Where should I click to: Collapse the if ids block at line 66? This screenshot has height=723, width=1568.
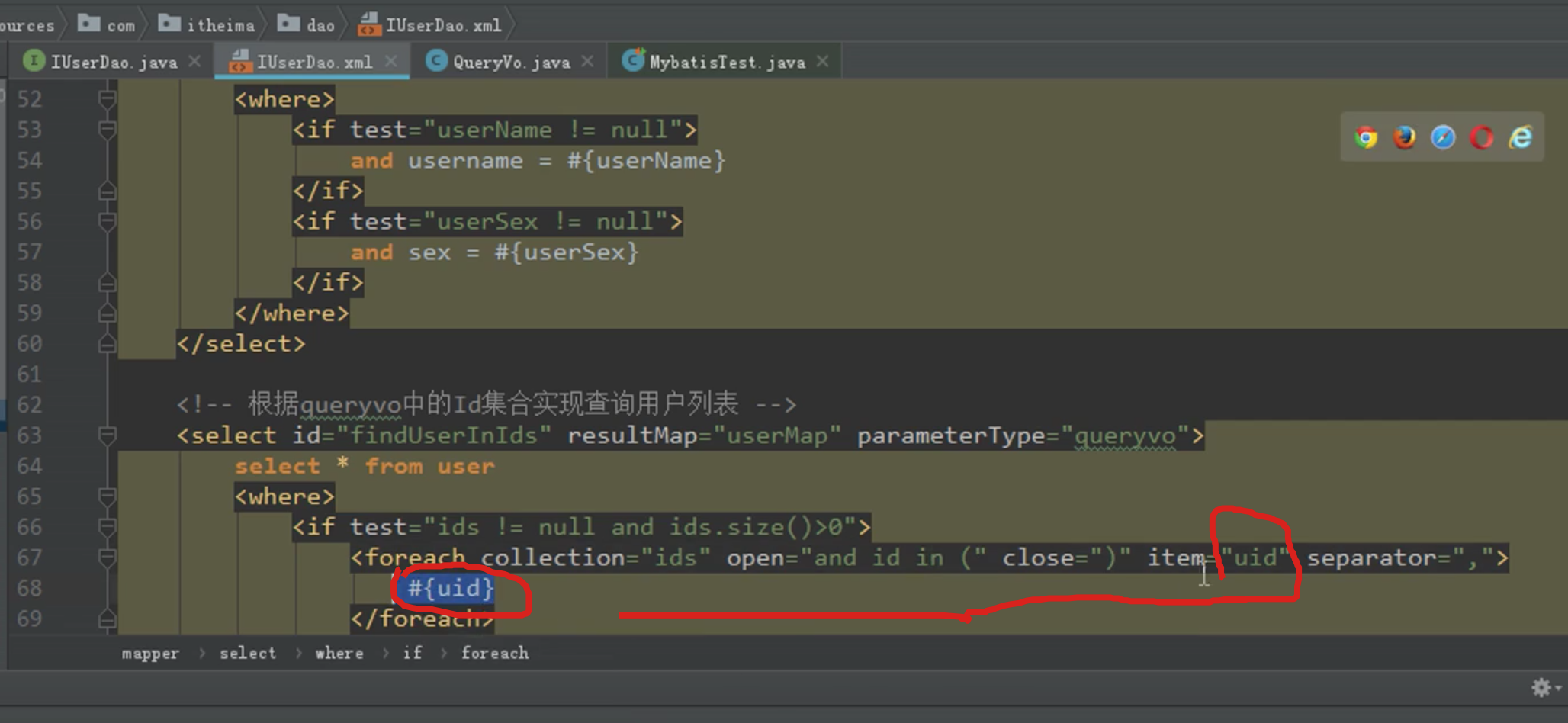tap(107, 527)
